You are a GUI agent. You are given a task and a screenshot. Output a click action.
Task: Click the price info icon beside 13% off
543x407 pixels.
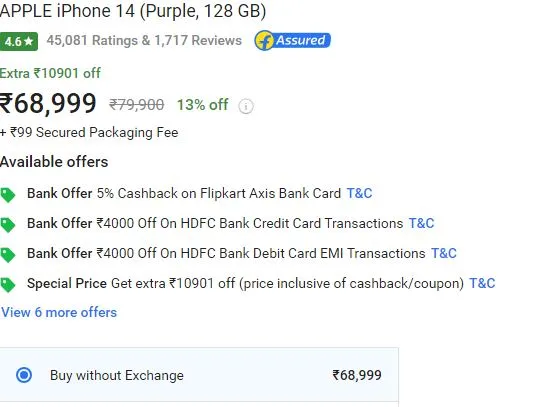pos(246,106)
